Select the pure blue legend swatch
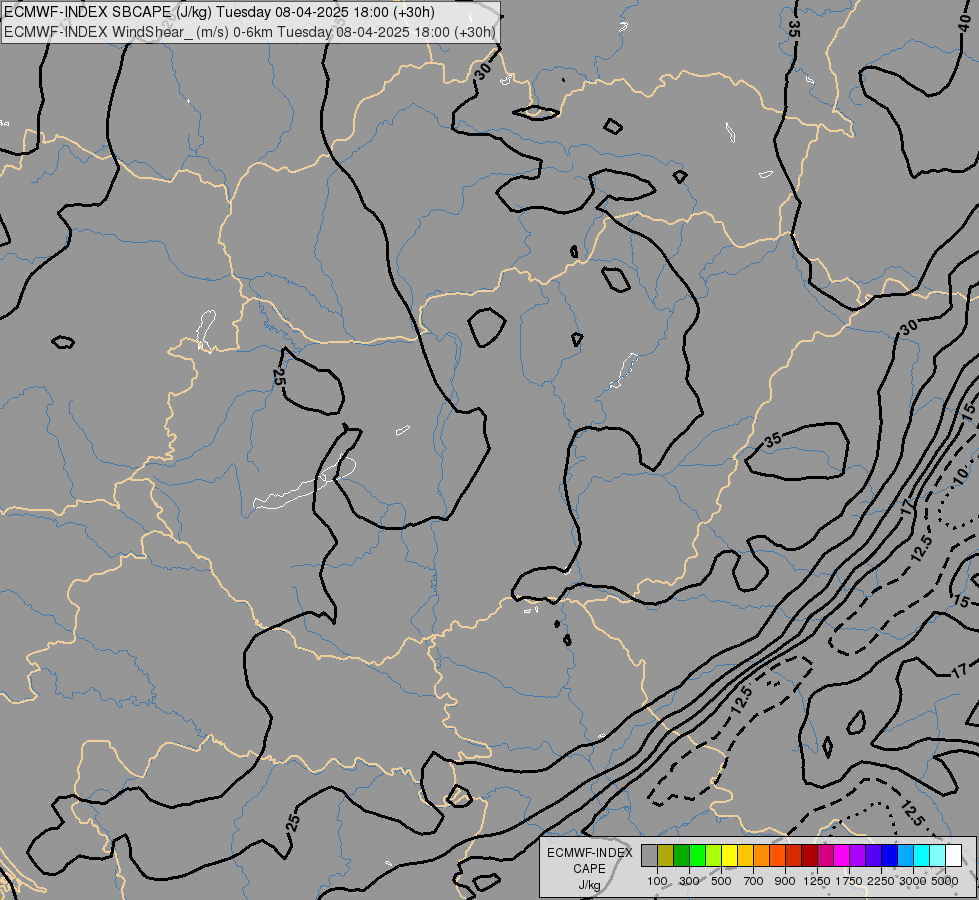Viewport: 979px width, 900px height. click(890, 856)
